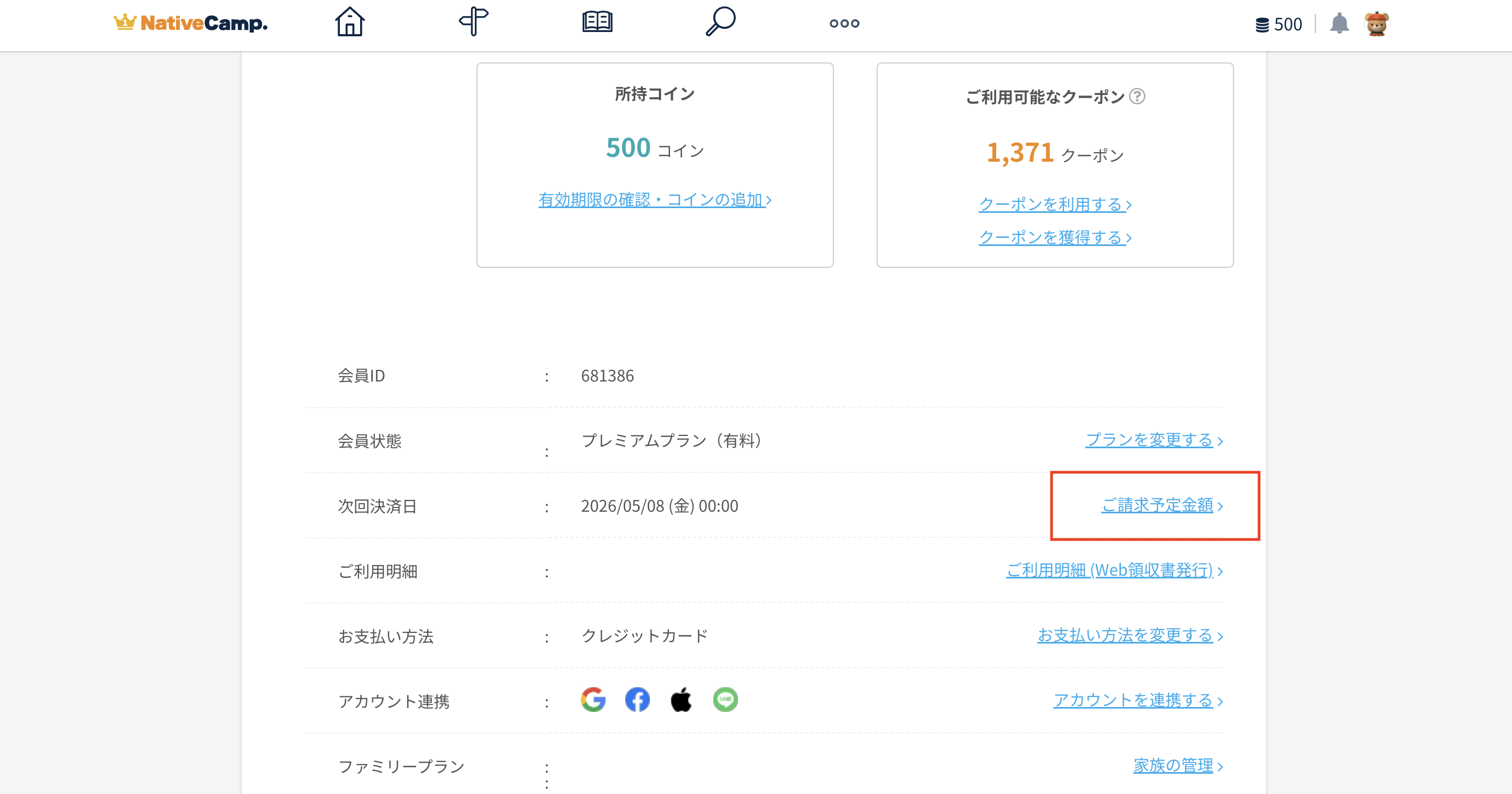Open プランを変更する link
The width and height of the screenshot is (1512, 794).
pyautogui.click(x=1153, y=440)
